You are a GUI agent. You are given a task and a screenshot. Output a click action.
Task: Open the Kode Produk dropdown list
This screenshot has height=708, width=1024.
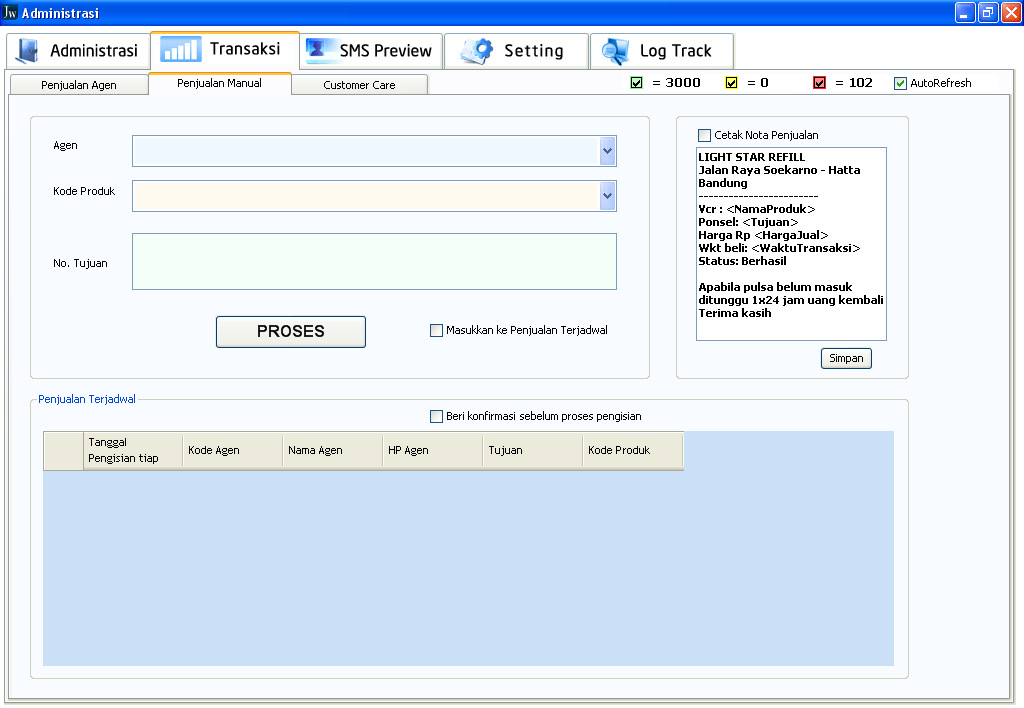(x=607, y=196)
